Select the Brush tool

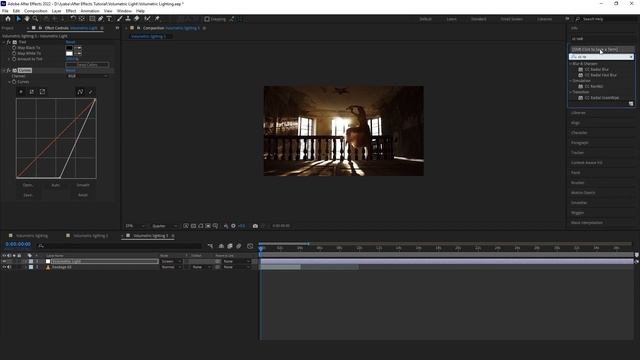pos(120,19)
